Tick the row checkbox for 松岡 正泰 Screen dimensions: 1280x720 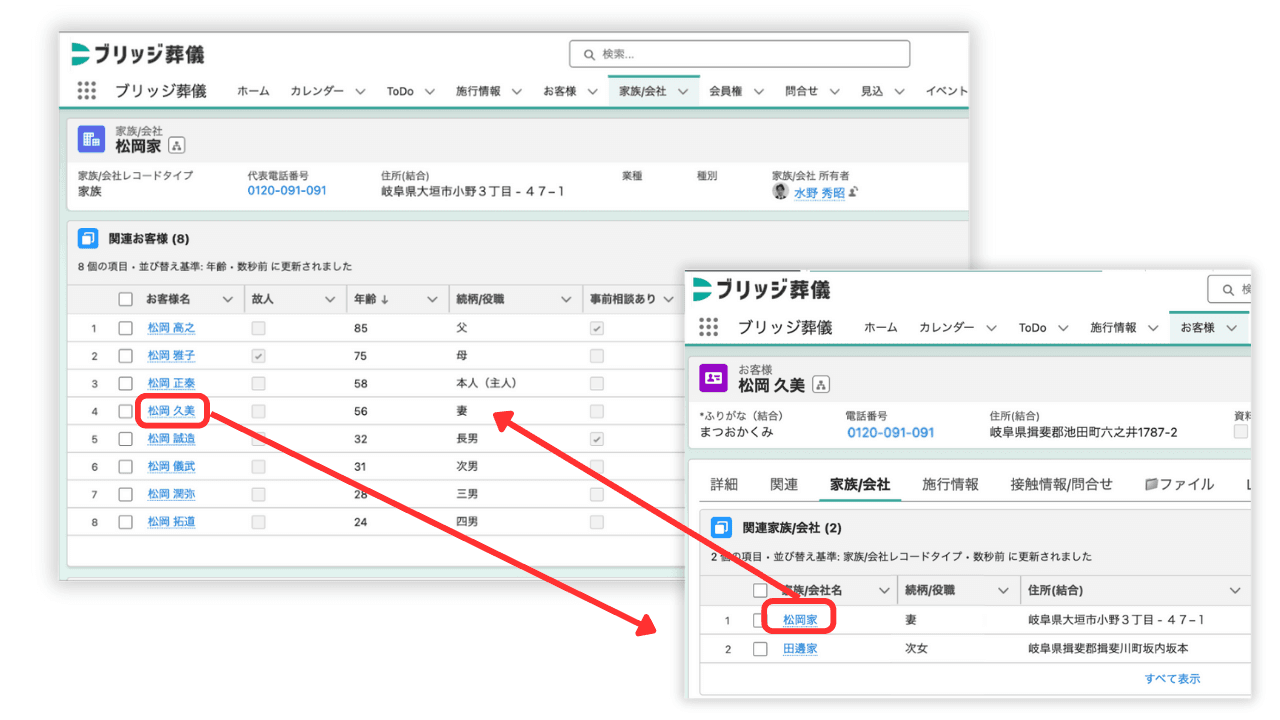(126, 383)
